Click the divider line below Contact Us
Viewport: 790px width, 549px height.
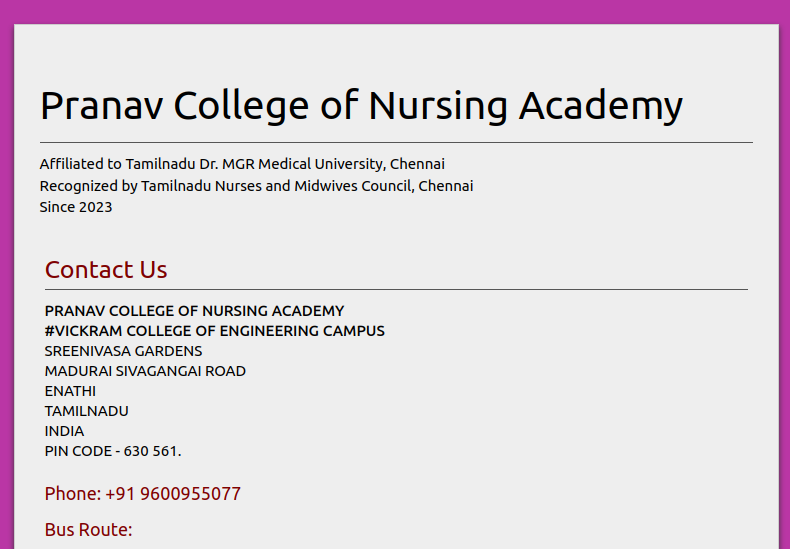pyautogui.click(x=397, y=290)
